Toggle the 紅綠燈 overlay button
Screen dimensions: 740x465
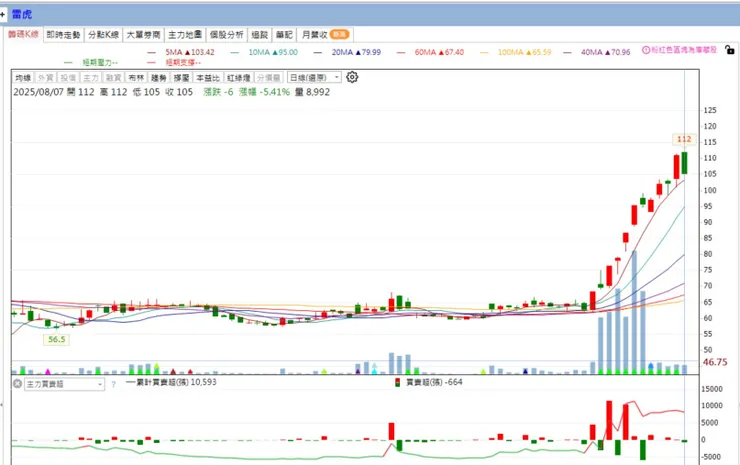pyautogui.click(x=238, y=77)
